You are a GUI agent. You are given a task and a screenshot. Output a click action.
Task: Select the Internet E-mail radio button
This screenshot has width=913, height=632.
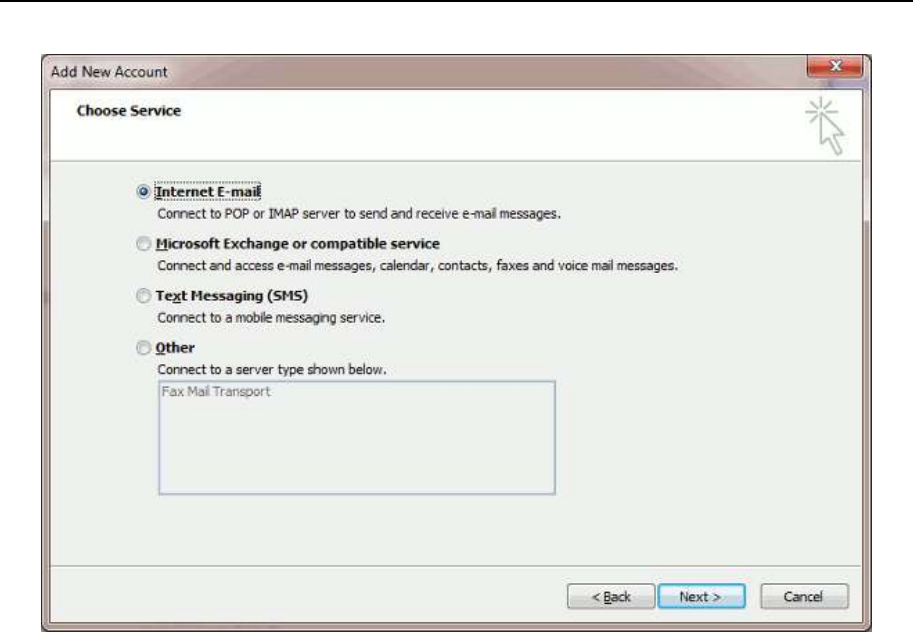[143, 192]
